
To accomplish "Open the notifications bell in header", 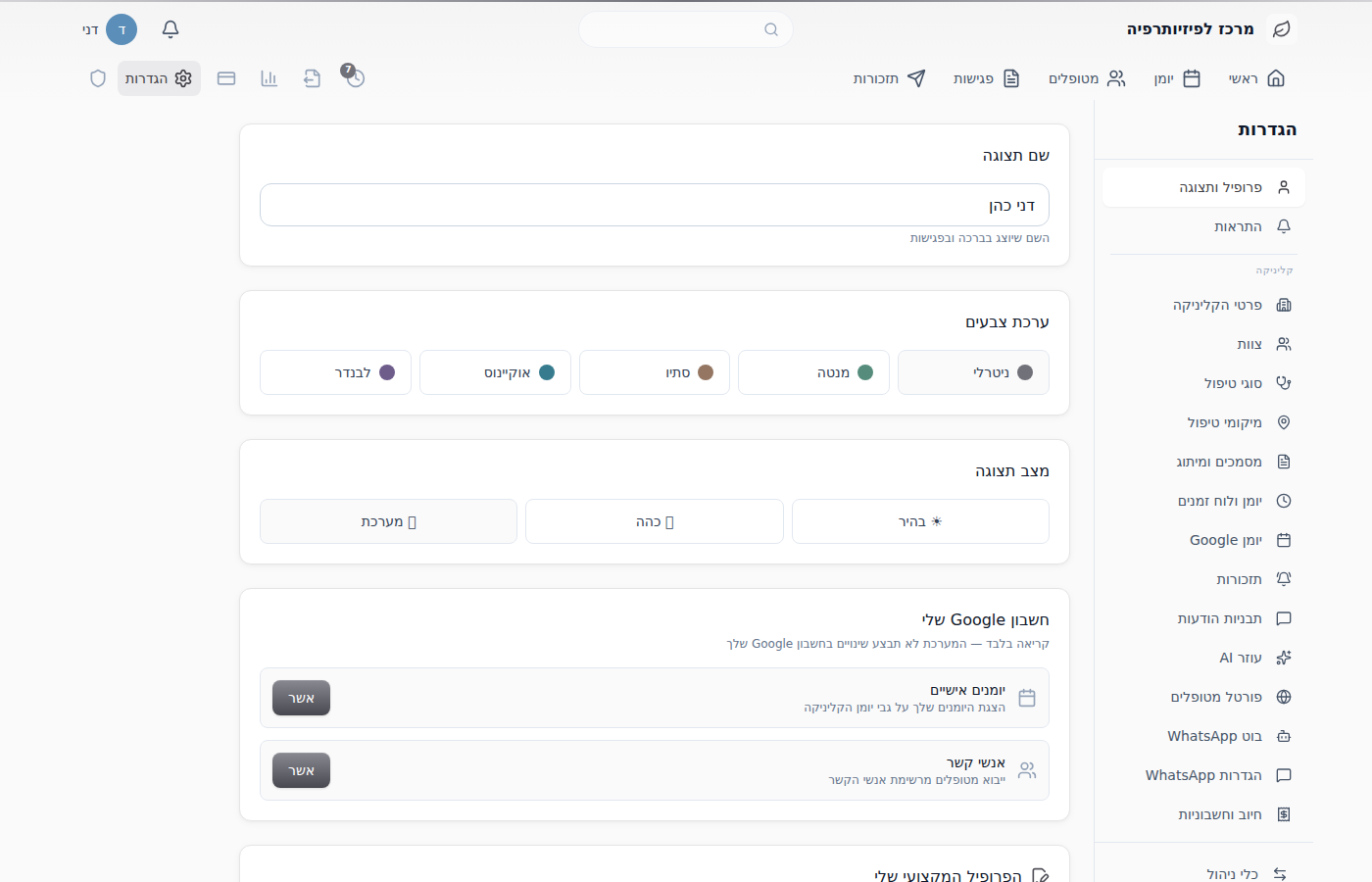I will 171,29.
